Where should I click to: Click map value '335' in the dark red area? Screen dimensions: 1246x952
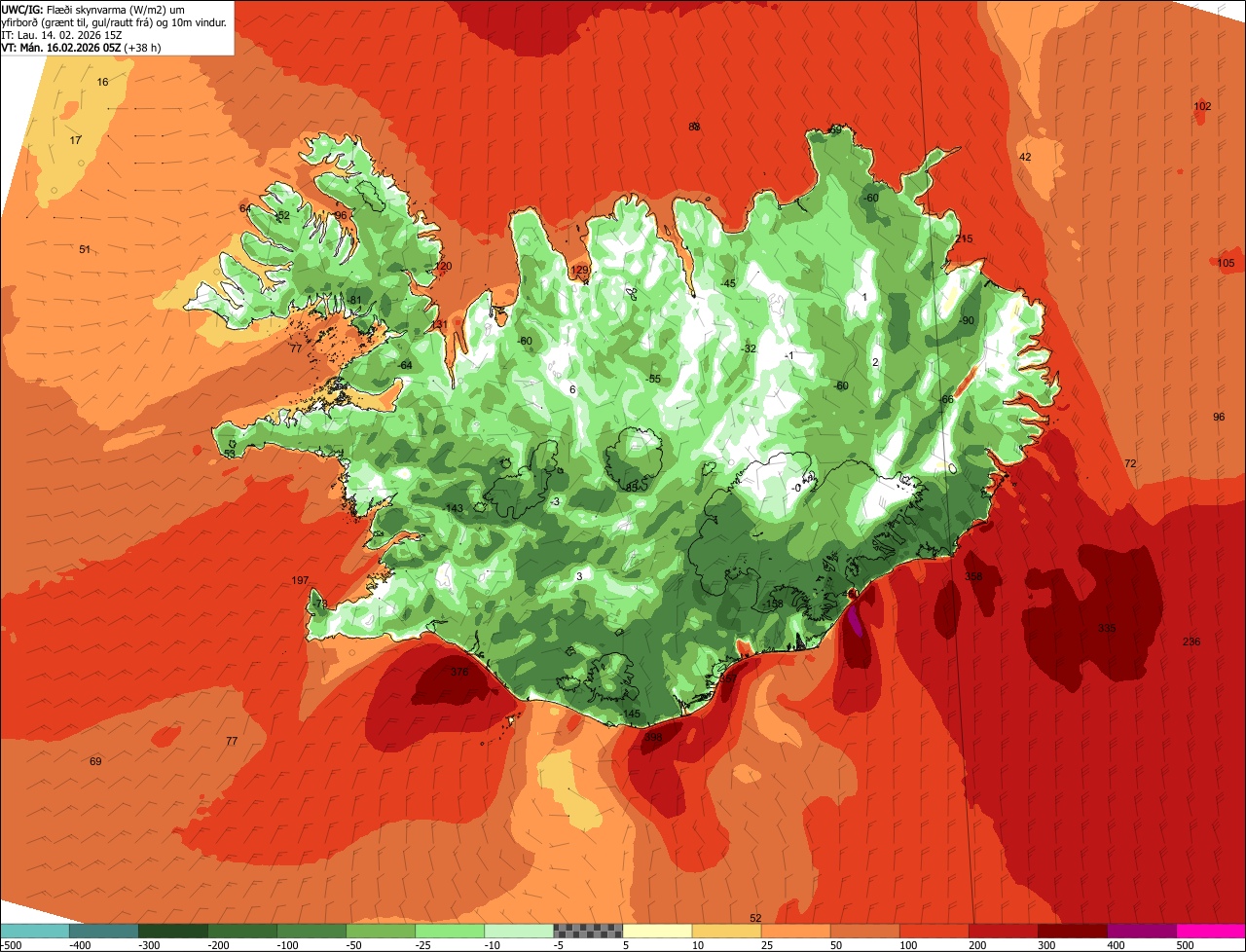(x=1107, y=628)
